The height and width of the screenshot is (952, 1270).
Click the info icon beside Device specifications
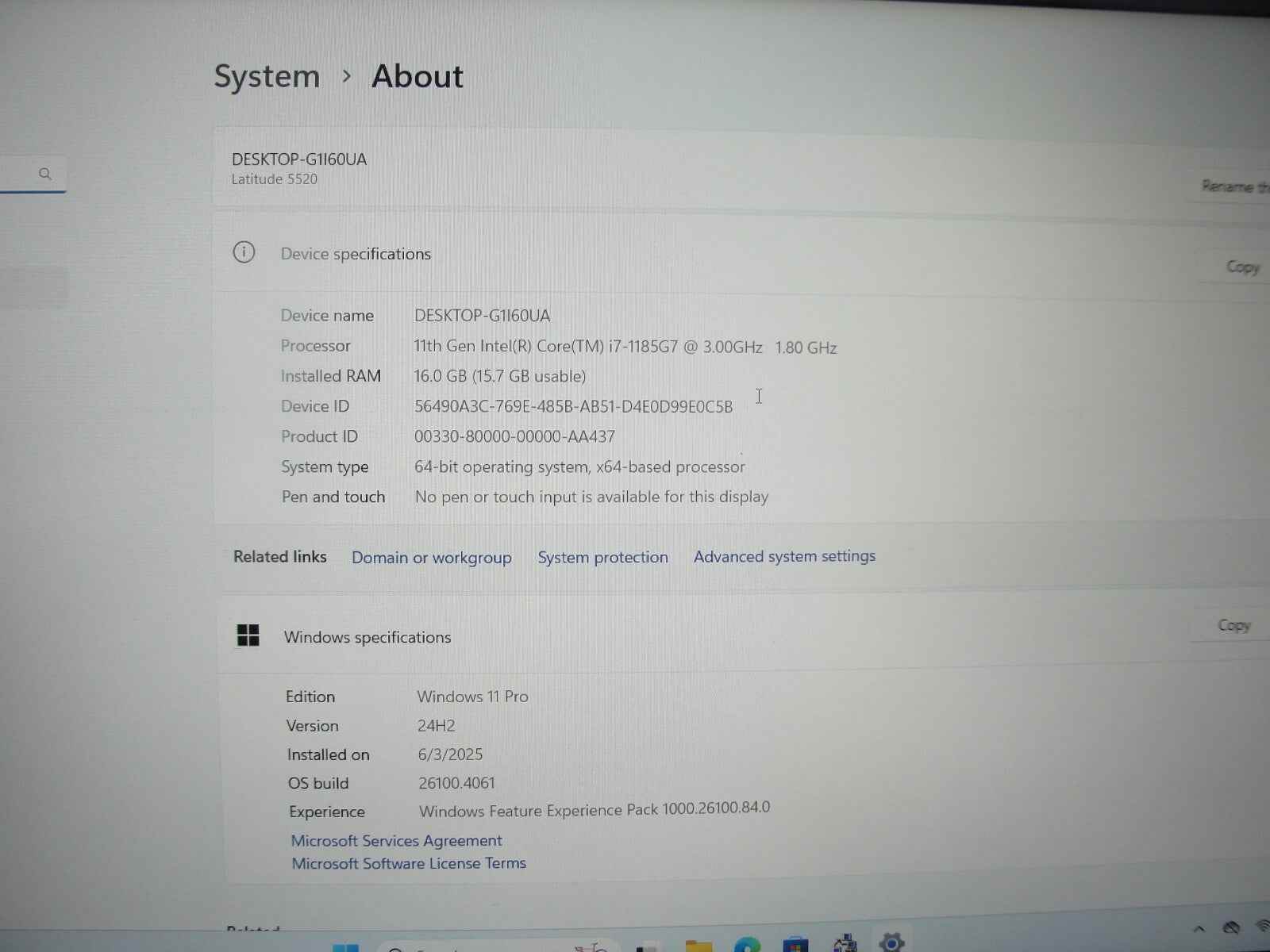(x=244, y=251)
